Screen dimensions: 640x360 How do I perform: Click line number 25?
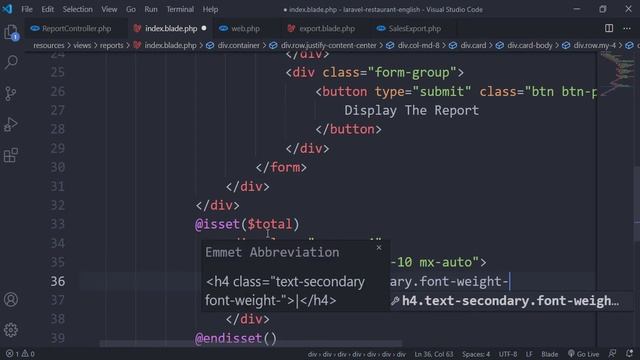pyautogui.click(x=57, y=72)
